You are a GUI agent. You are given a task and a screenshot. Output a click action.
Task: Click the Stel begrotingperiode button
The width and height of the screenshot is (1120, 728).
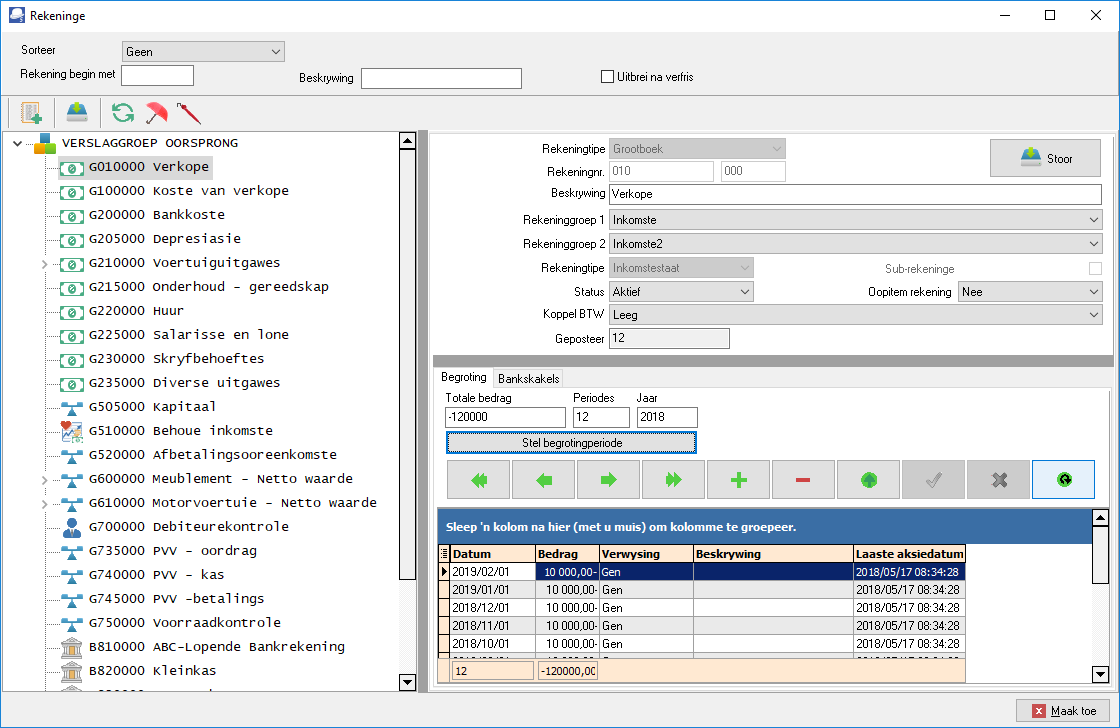571,443
